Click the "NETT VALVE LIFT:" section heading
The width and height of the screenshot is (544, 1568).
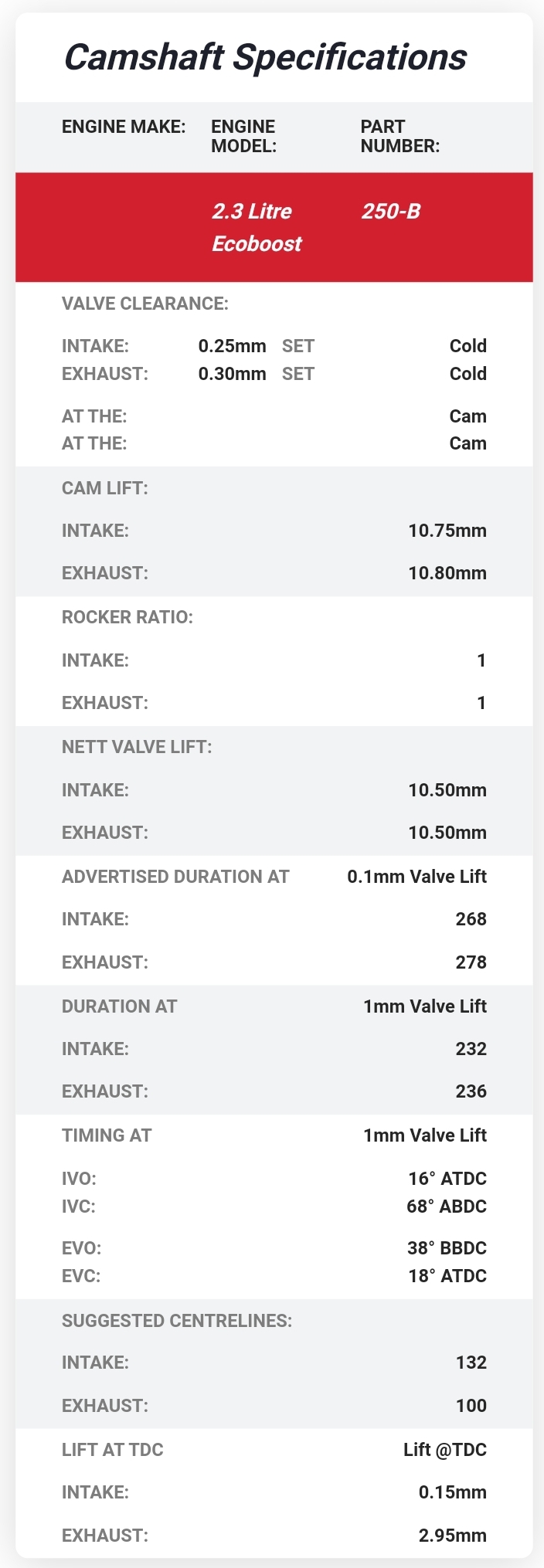pos(137,747)
